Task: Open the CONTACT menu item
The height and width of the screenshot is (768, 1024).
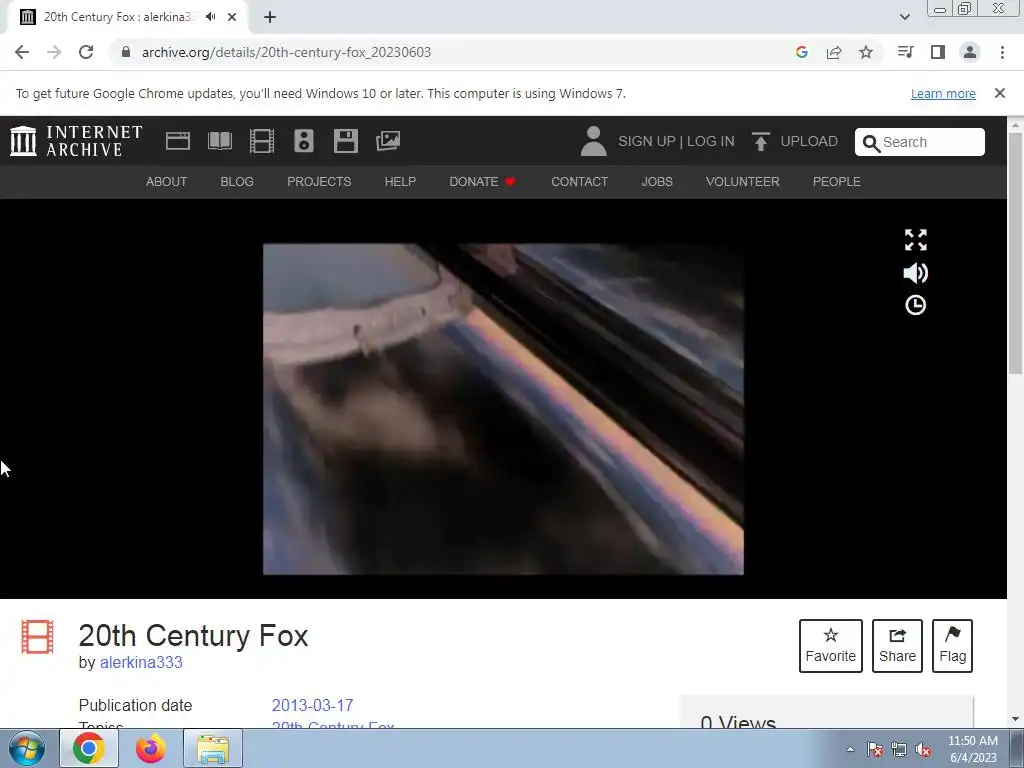Action: coord(579,182)
